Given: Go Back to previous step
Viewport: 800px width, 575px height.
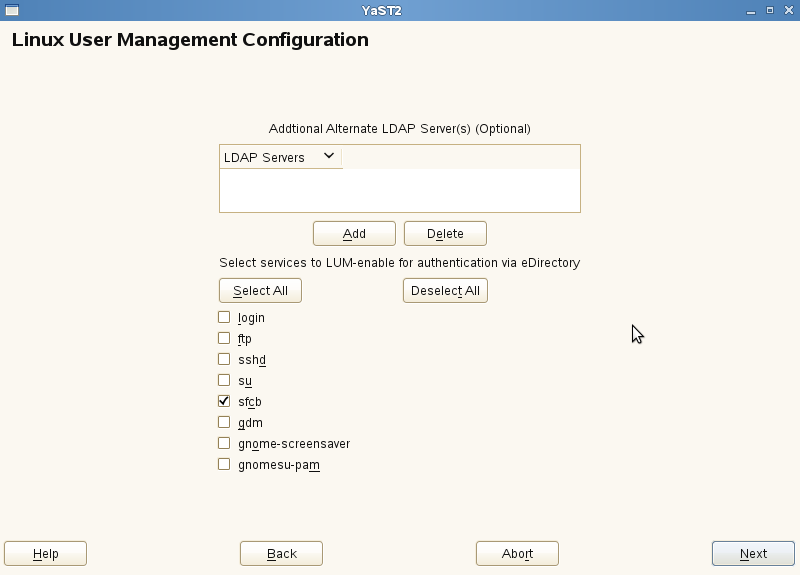Looking at the screenshot, I should (281, 554).
